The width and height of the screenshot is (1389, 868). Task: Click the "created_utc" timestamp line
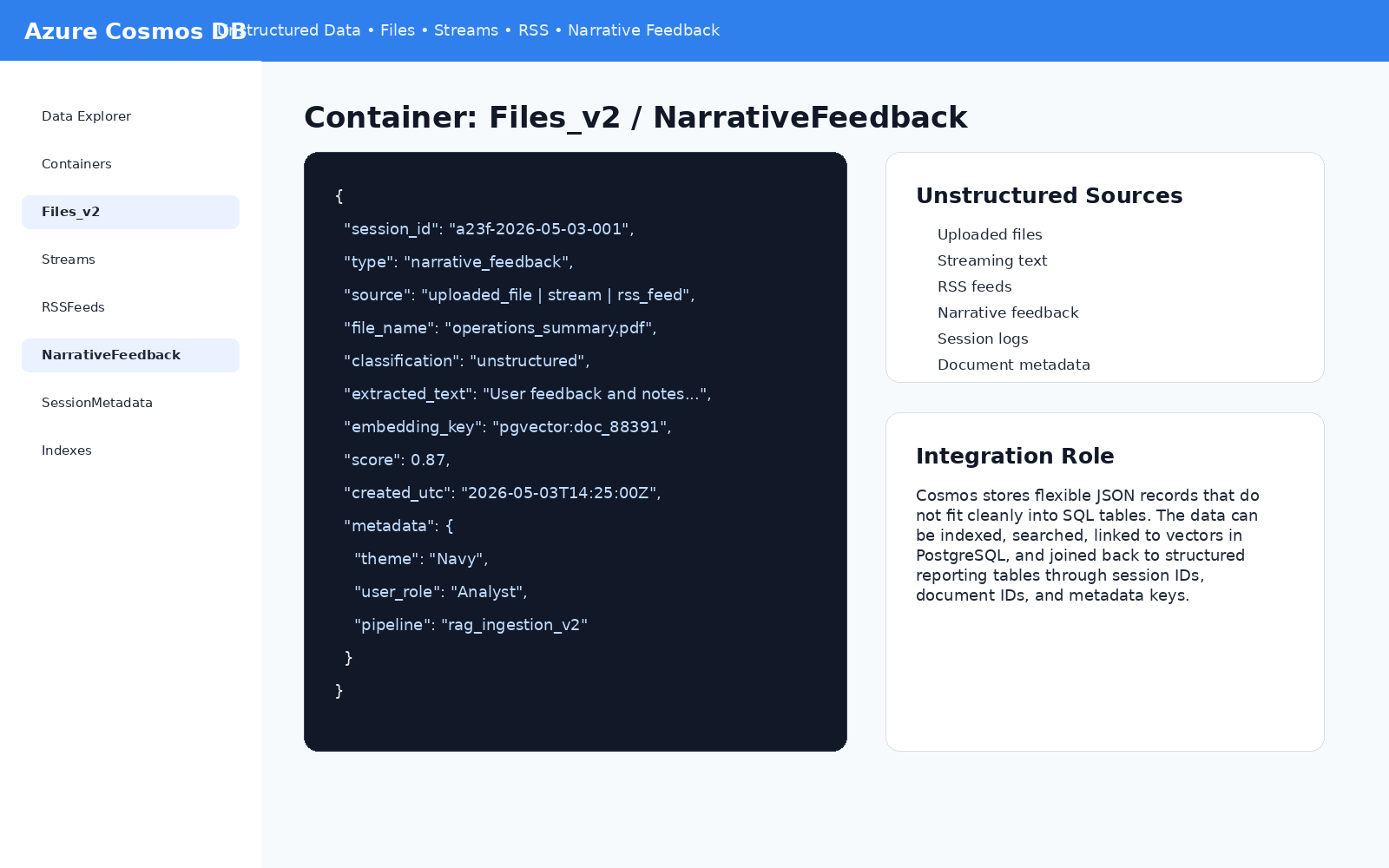click(x=503, y=493)
